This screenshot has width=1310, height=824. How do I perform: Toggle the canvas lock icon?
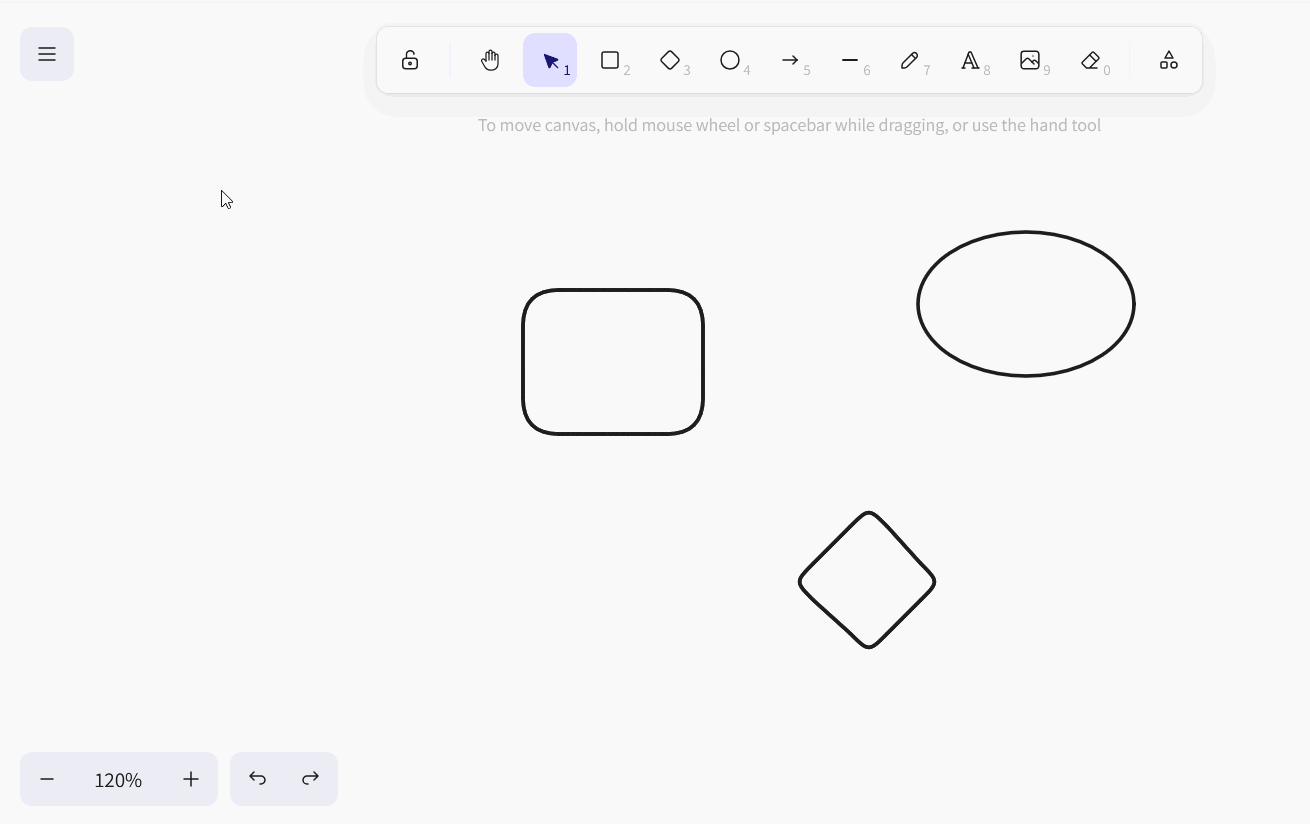click(x=410, y=61)
